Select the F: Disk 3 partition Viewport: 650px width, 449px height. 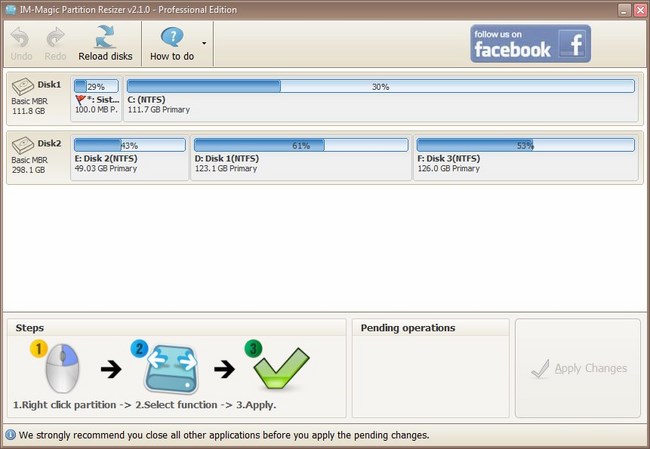click(x=525, y=163)
